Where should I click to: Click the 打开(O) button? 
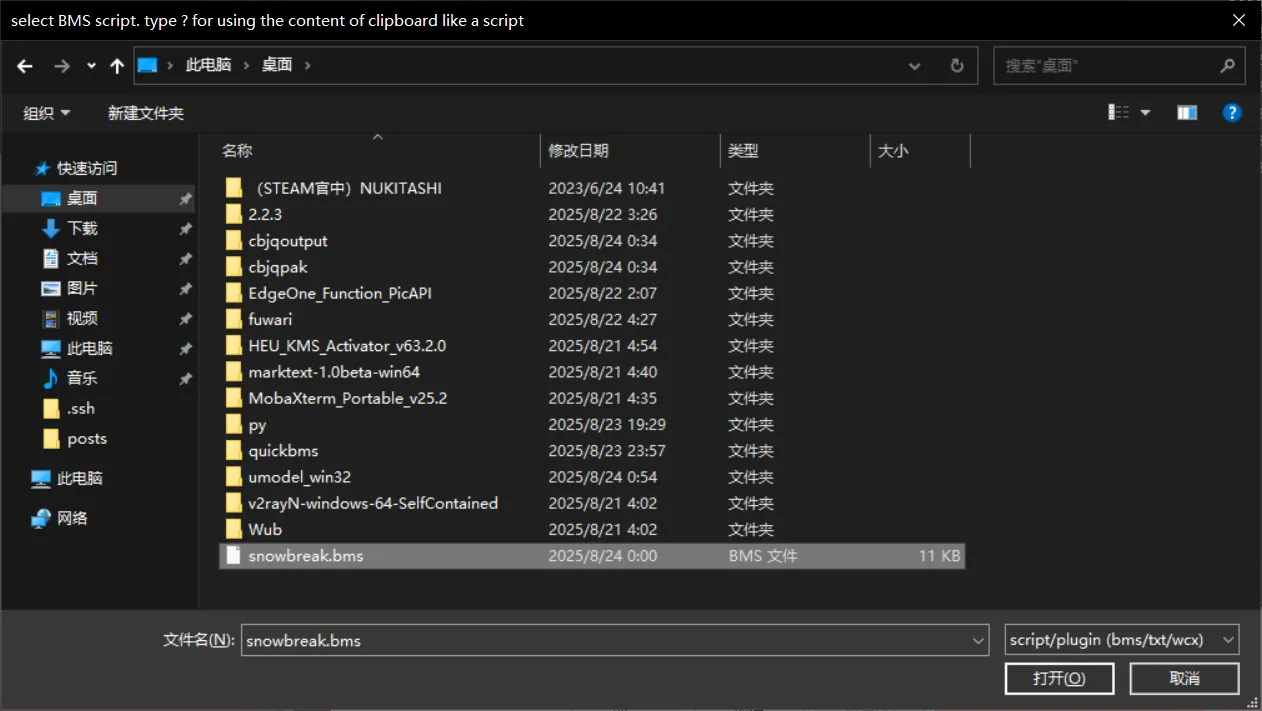(x=1059, y=679)
